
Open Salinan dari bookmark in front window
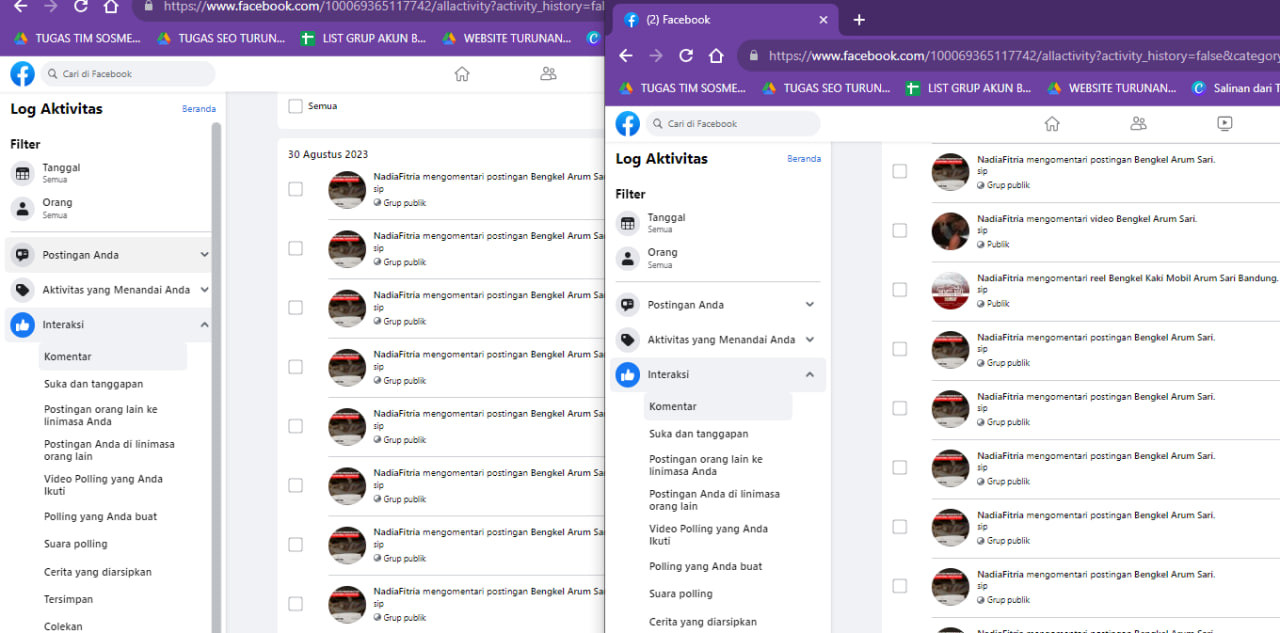click(x=1236, y=88)
